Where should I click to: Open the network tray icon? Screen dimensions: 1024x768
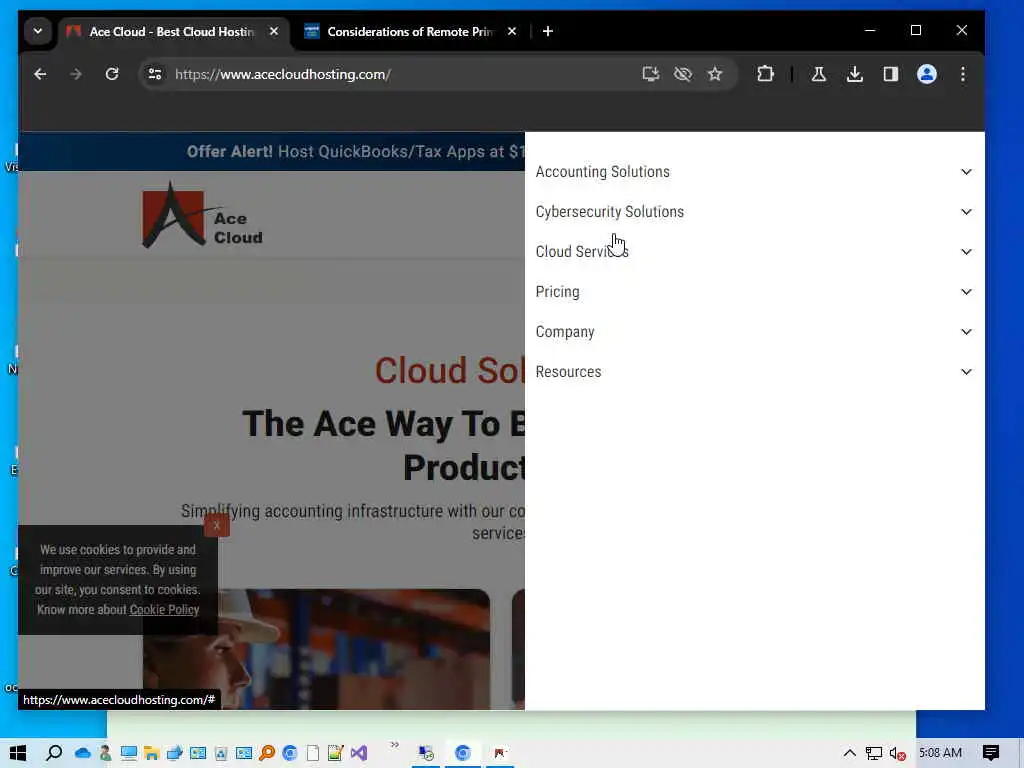point(873,753)
